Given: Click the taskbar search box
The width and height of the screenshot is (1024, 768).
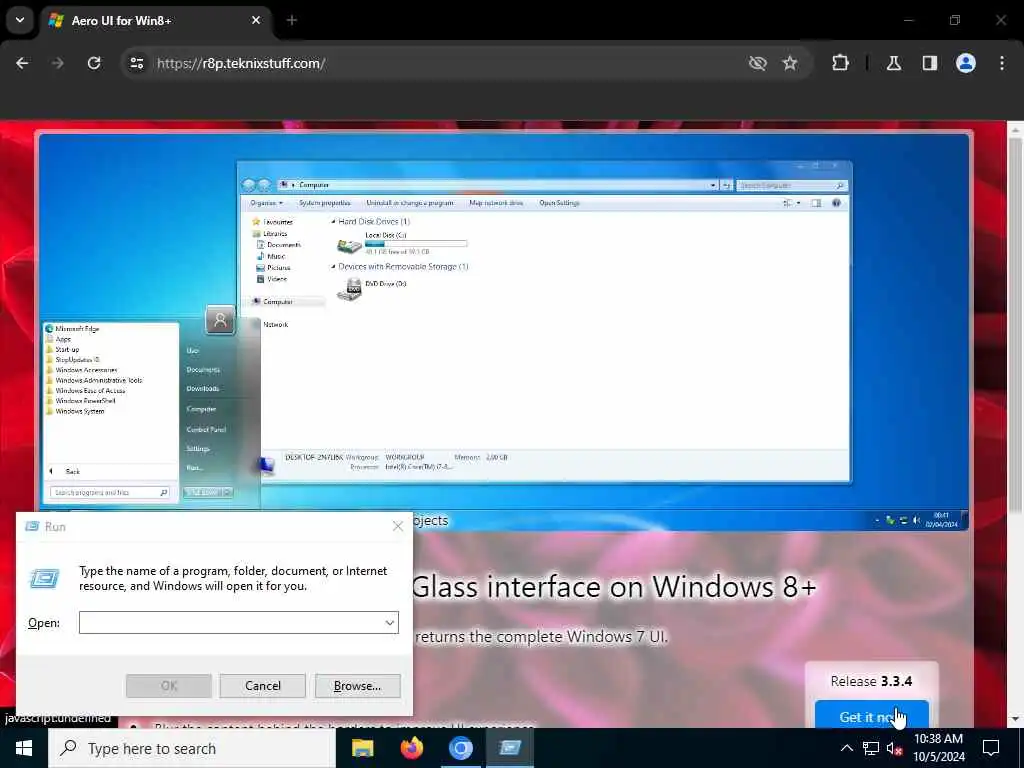Looking at the screenshot, I should tap(192, 748).
